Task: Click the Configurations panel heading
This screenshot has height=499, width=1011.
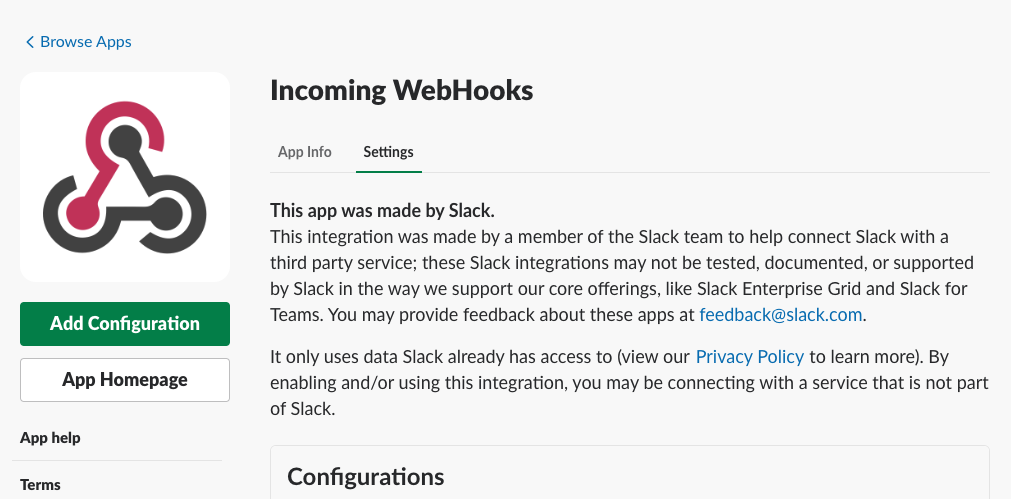Action: coord(366,476)
